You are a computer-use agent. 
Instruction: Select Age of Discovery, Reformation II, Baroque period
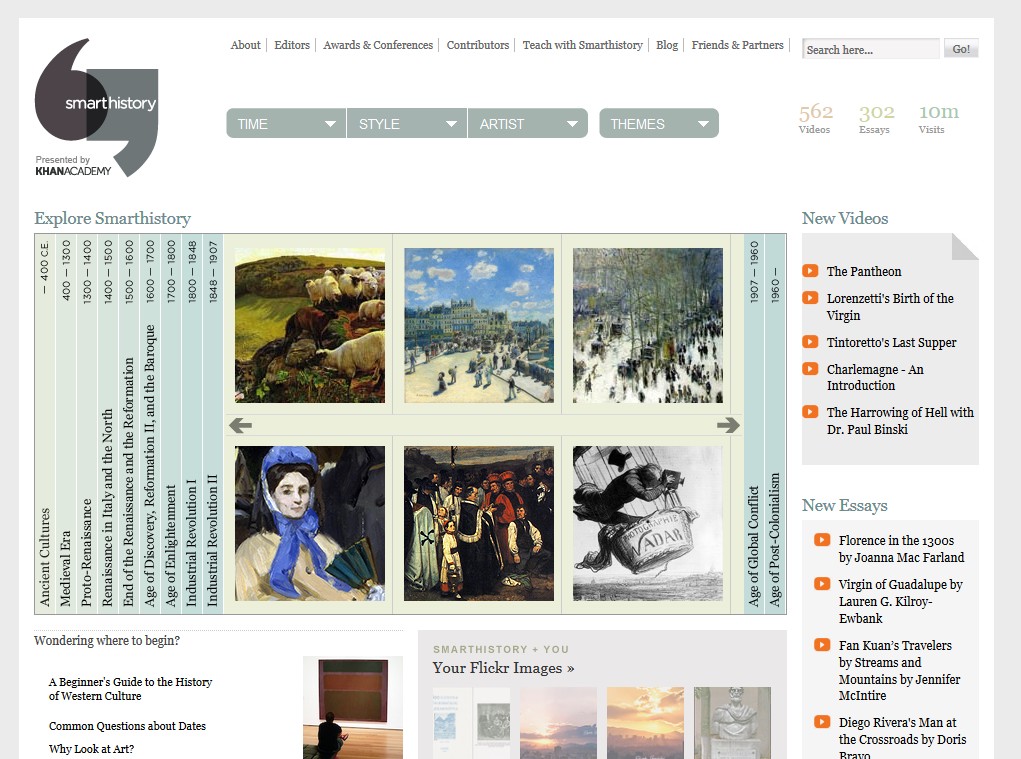[150, 423]
